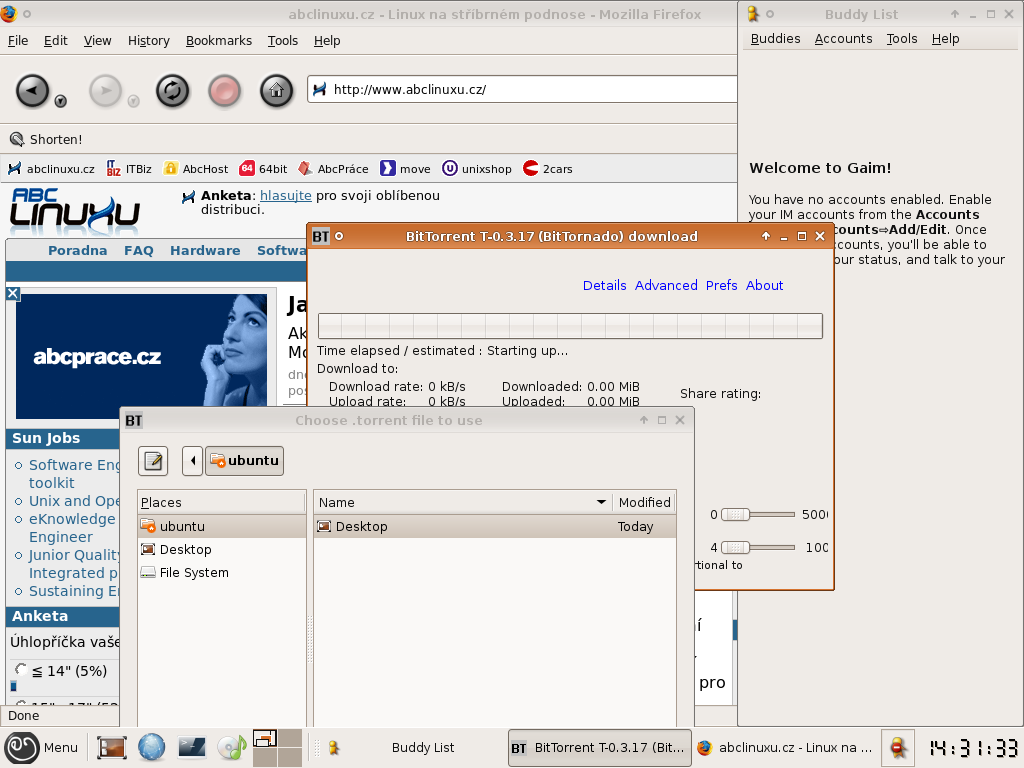1024x768 pixels.
Task: Click the path back arrow in file chooser
Action: pos(192,461)
